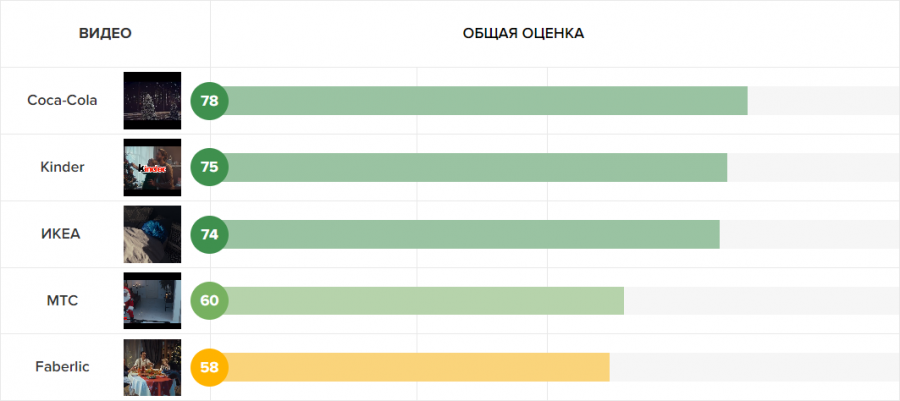Select the Kinder brand name

[62, 167]
